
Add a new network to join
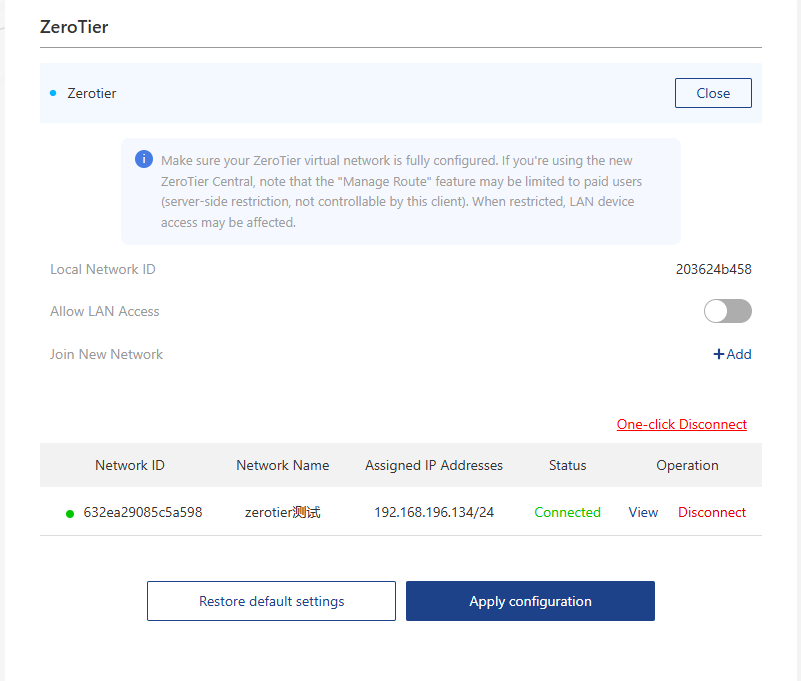point(733,354)
